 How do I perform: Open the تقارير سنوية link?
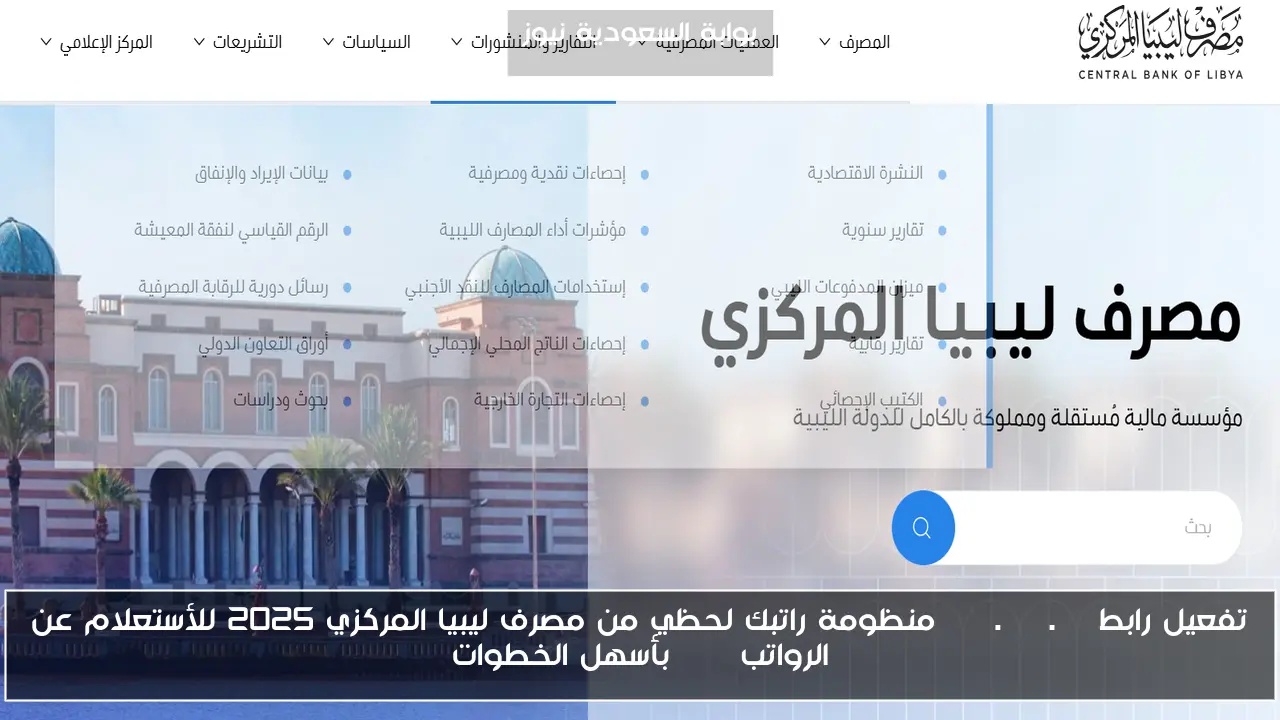point(882,230)
